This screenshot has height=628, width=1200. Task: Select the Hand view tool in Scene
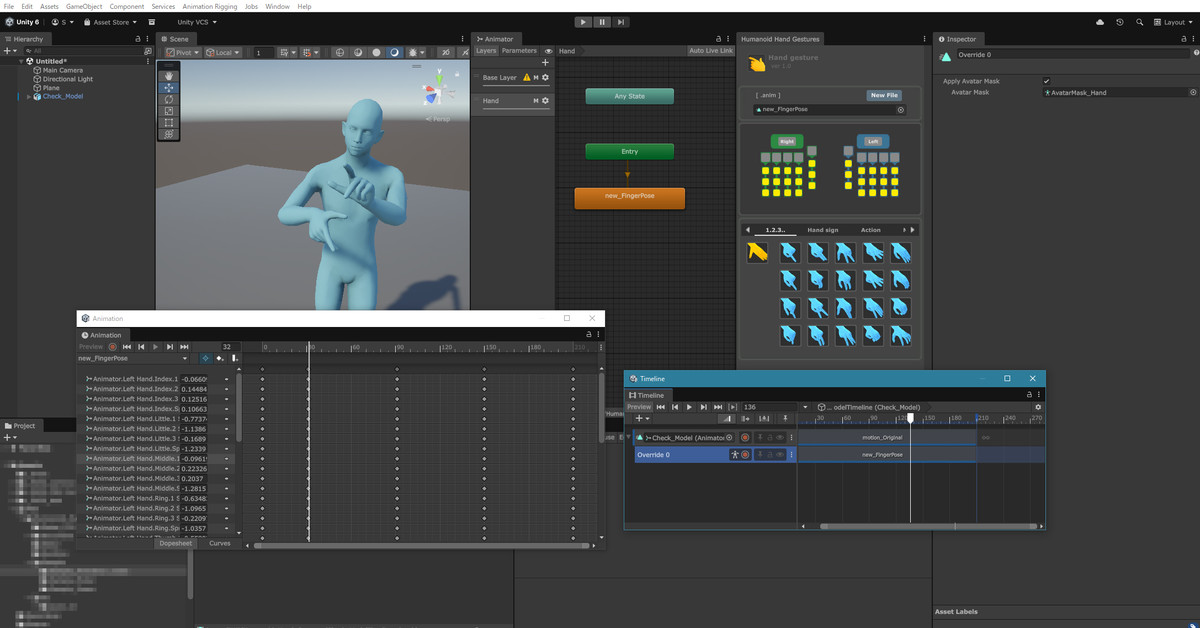[169, 75]
